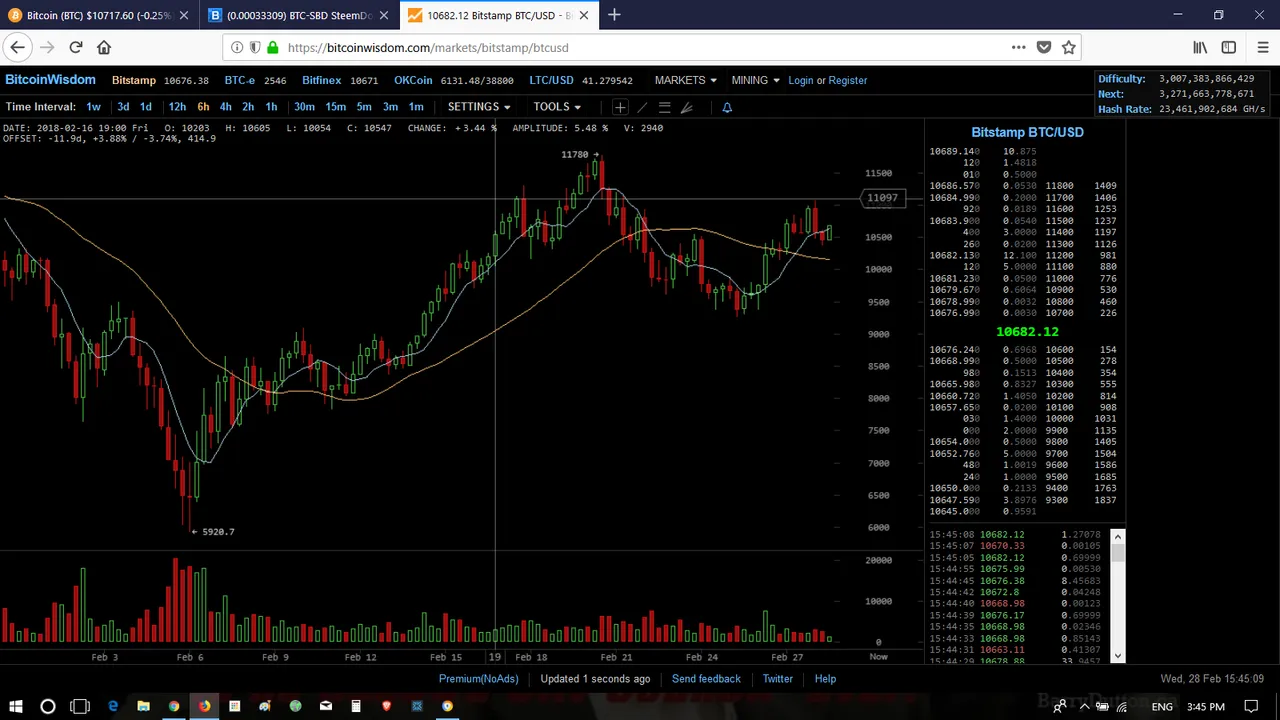
Task: Set time interval to 6h
Action: pyautogui.click(x=203, y=107)
